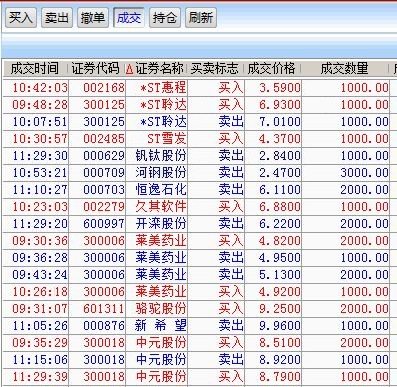
Task: Click stock name ST雪发
Action: click(167, 139)
